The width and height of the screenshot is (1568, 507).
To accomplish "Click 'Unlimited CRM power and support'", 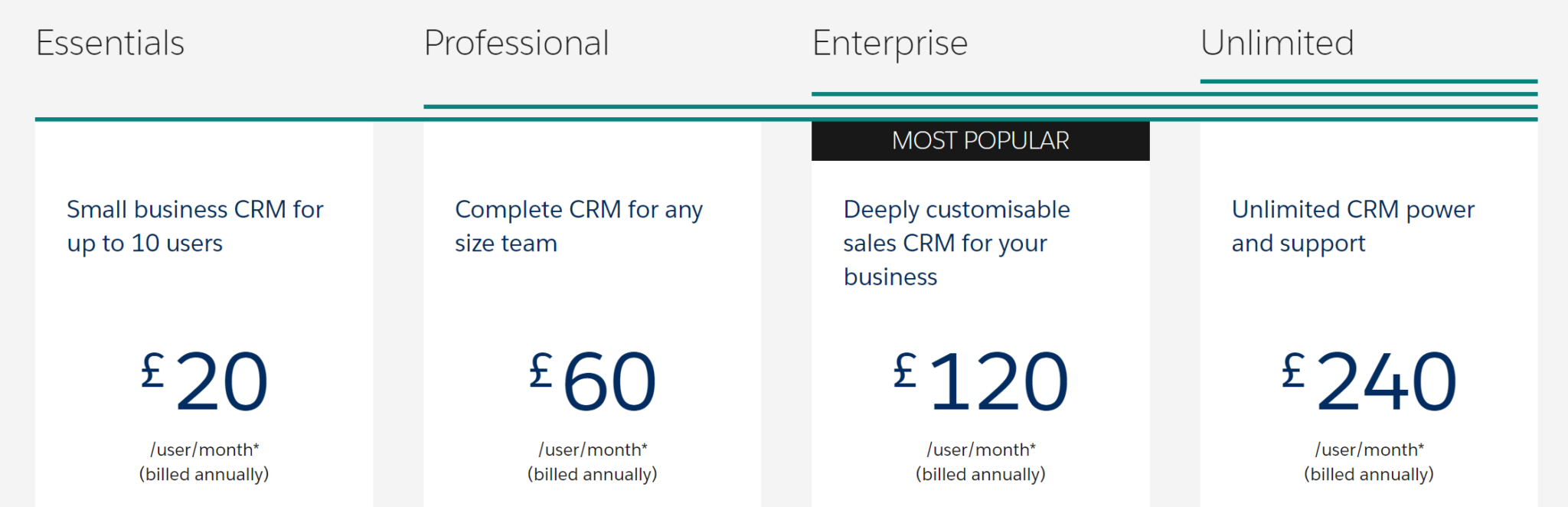I will pos(1354,226).
